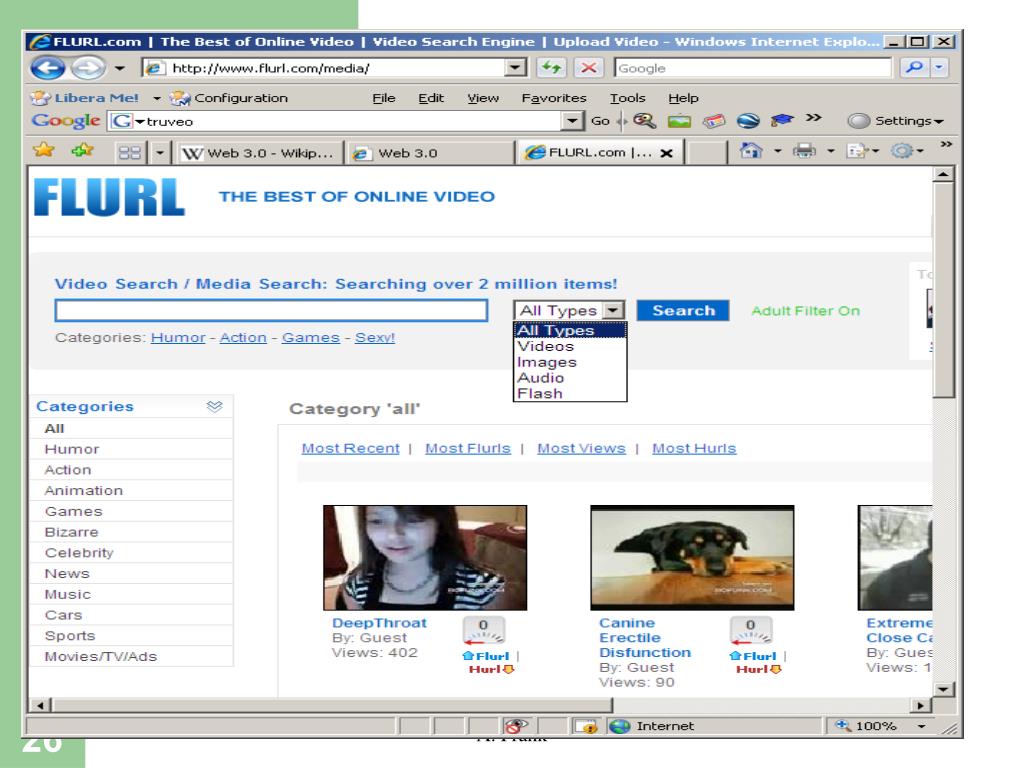The width and height of the screenshot is (1024, 768).
Task: Click the video search text field
Action: (271, 310)
